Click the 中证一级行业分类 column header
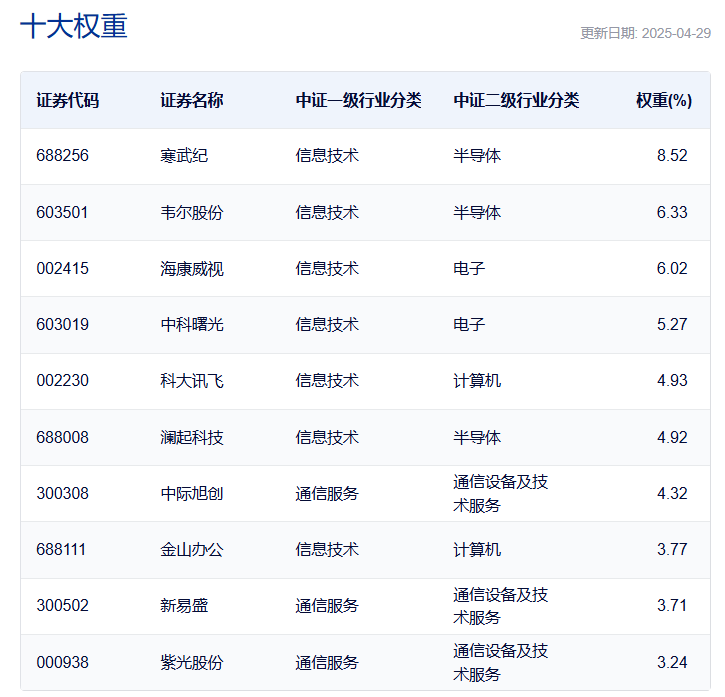The image size is (725, 697). click(358, 100)
